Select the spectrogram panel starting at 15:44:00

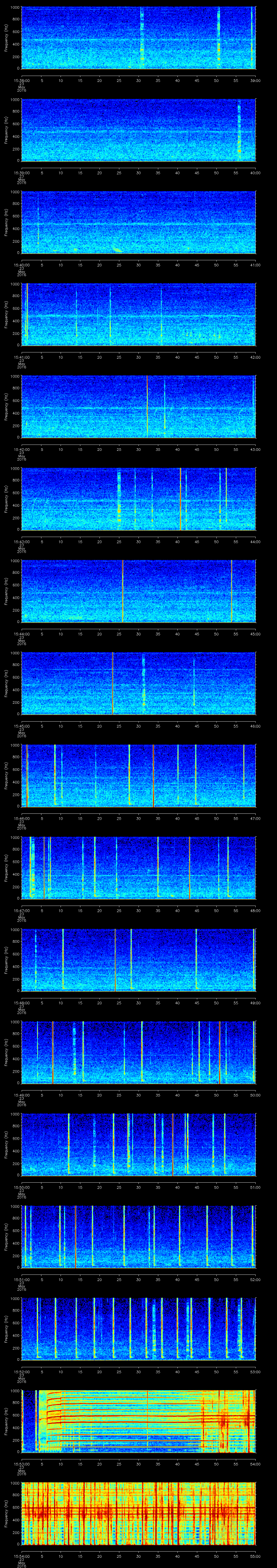[x=138, y=591]
